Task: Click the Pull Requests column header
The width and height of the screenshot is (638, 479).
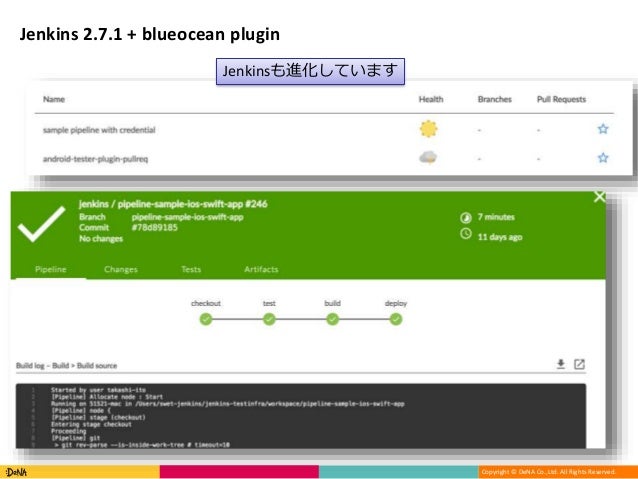Action: 562,99
